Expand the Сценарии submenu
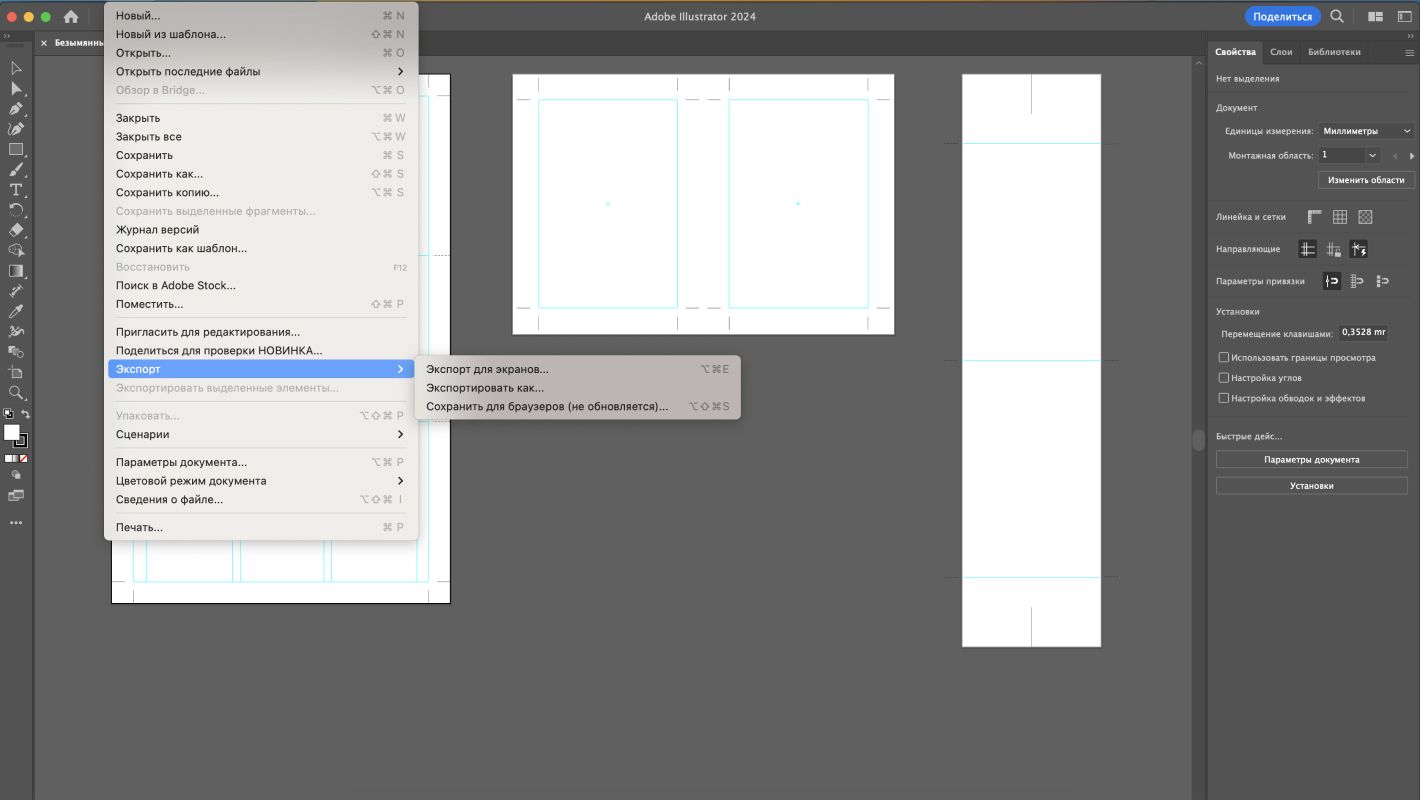The height and width of the screenshot is (800, 1420). (x=260, y=434)
